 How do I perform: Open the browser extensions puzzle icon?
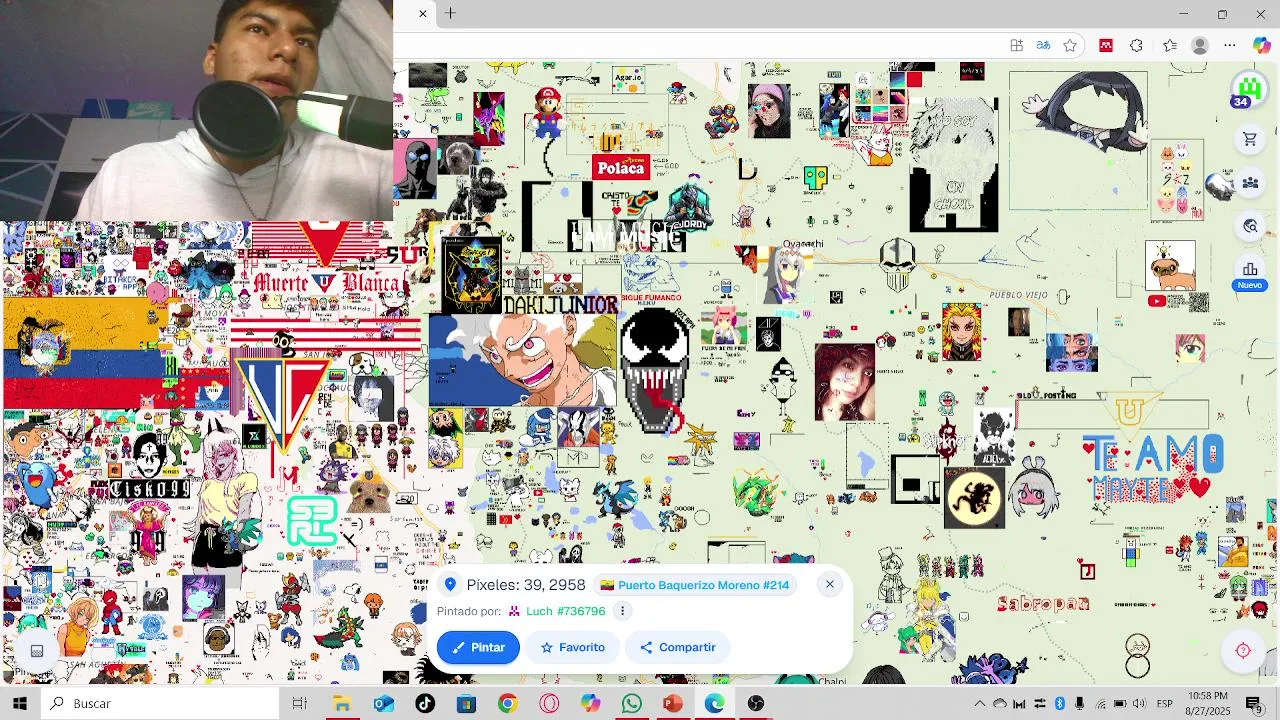(1136, 46)
